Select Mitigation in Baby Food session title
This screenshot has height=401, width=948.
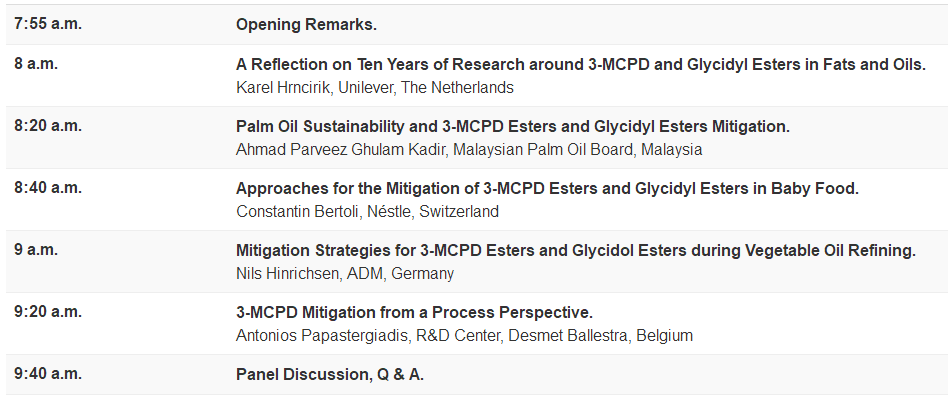pos(547,188)
